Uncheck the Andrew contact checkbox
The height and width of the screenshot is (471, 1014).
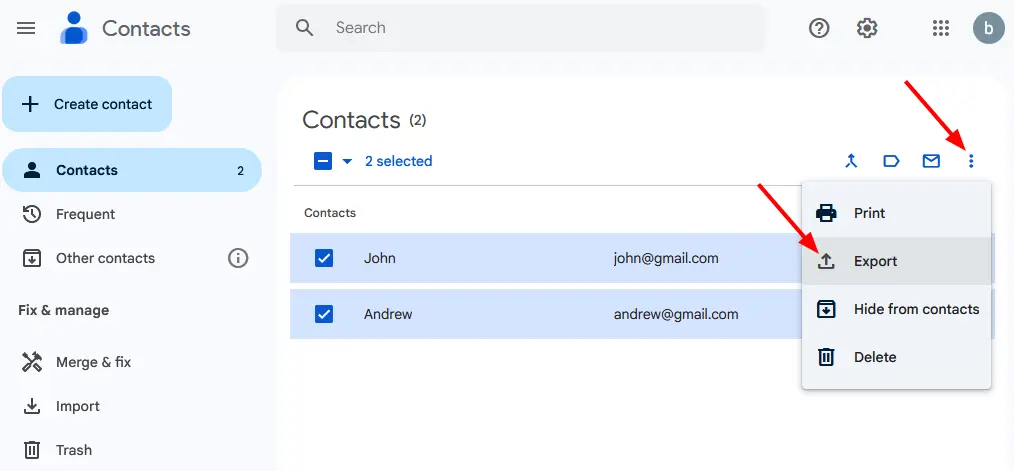pos(324,314)
